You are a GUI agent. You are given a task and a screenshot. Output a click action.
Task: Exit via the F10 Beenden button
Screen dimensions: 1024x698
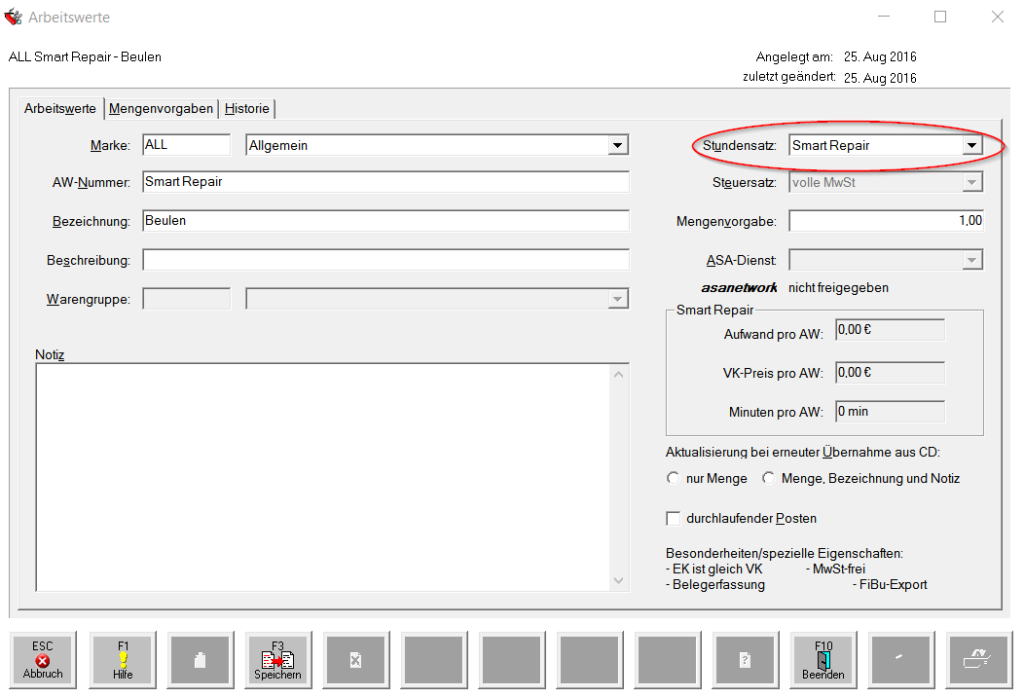point(823,659)
